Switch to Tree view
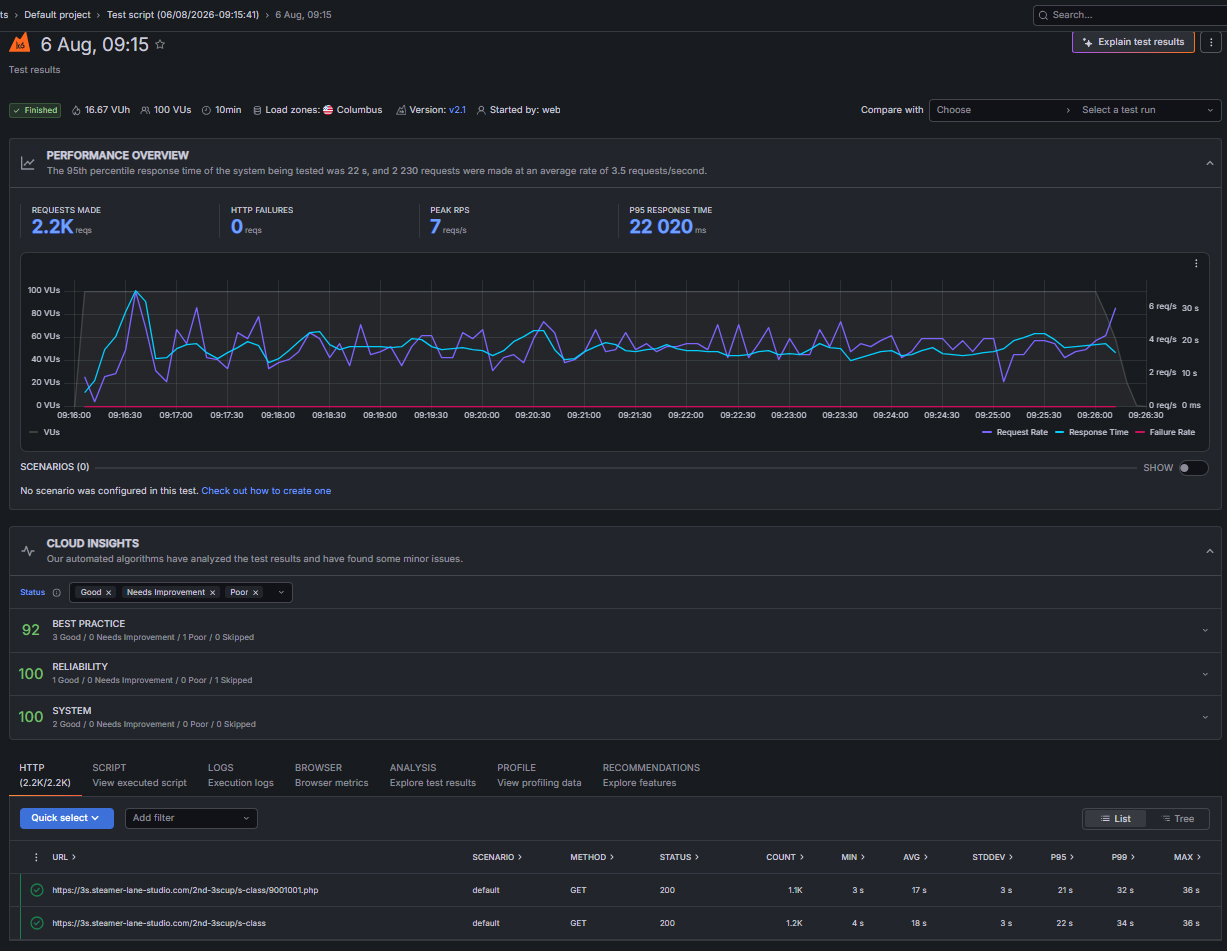This screenshot has width=1227, height=951. tap(1178, 818)
